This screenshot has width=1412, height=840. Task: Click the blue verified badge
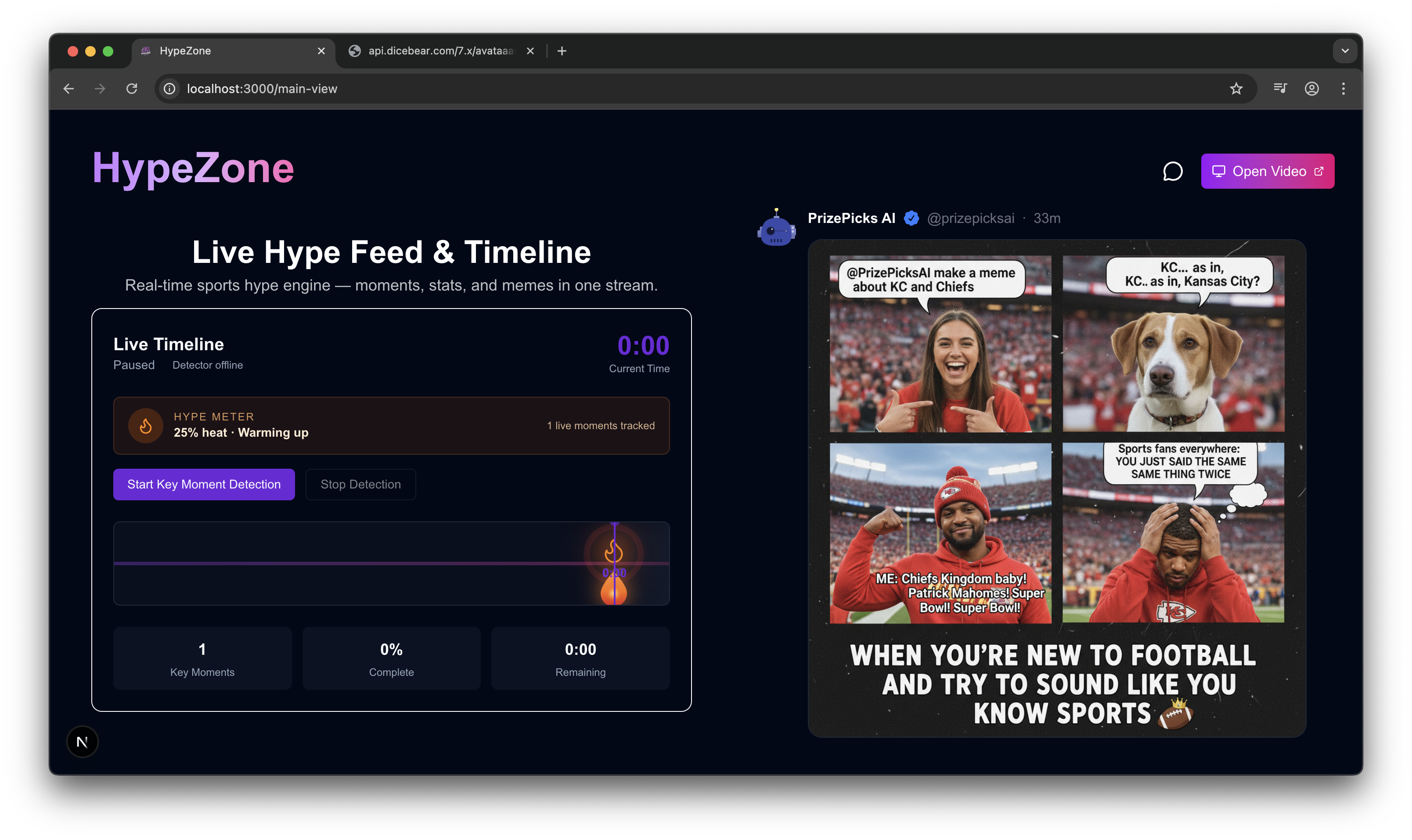911,219
